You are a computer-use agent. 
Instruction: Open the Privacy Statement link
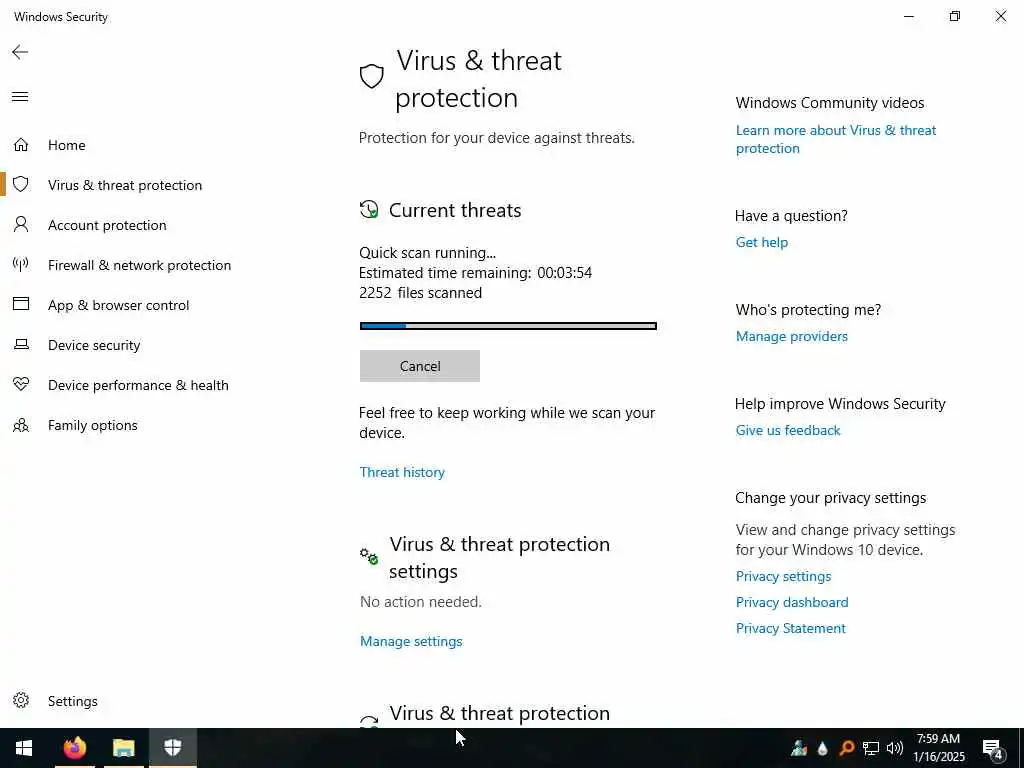point(790,628)
